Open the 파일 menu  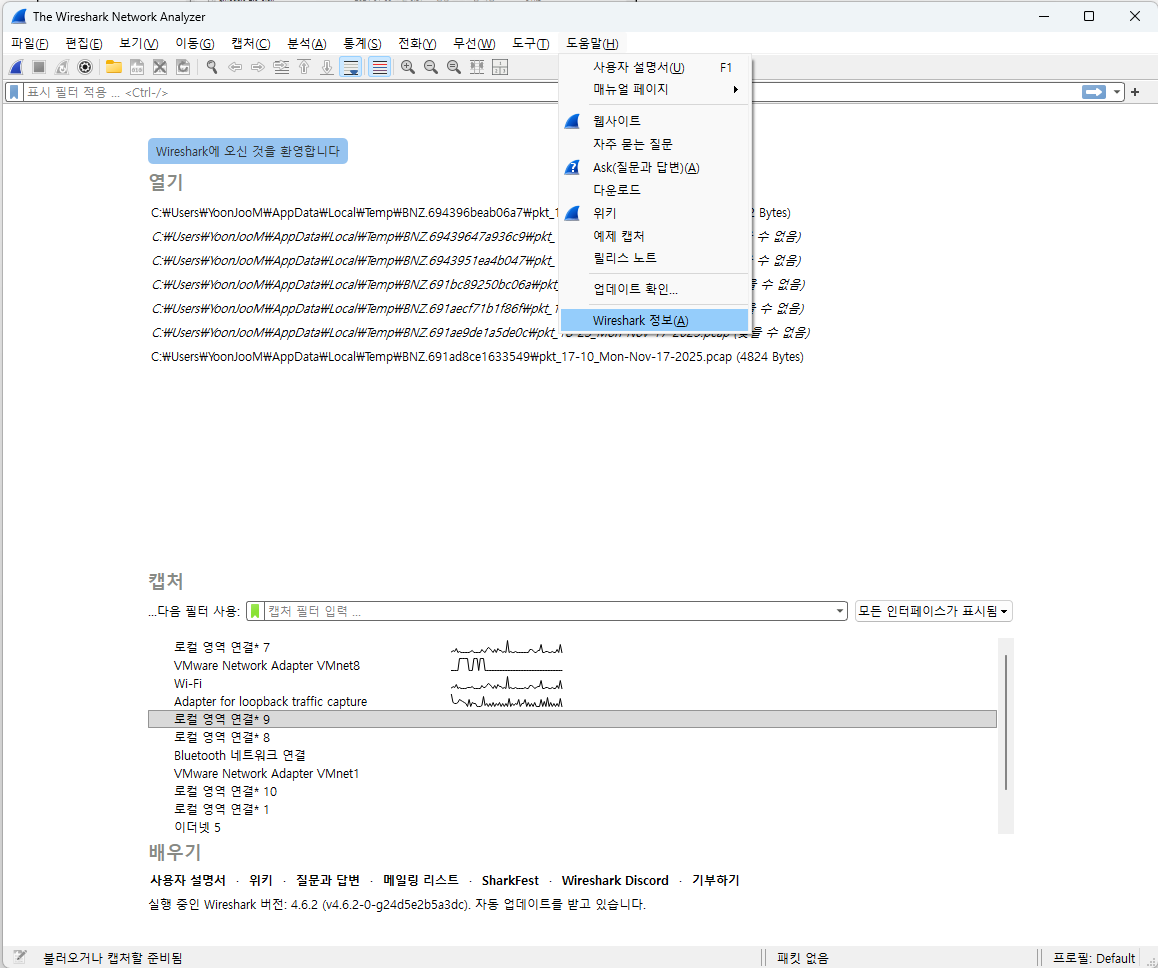[x=30, y=44]
